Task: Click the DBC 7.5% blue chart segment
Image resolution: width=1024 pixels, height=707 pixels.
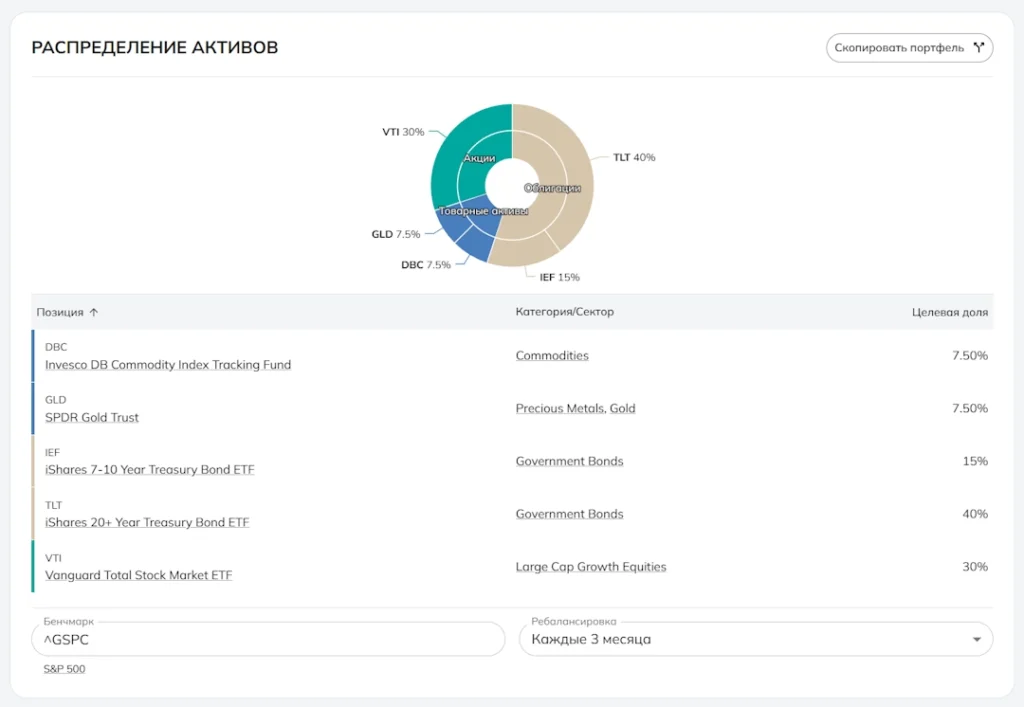Action: click(x=473, y=244)
